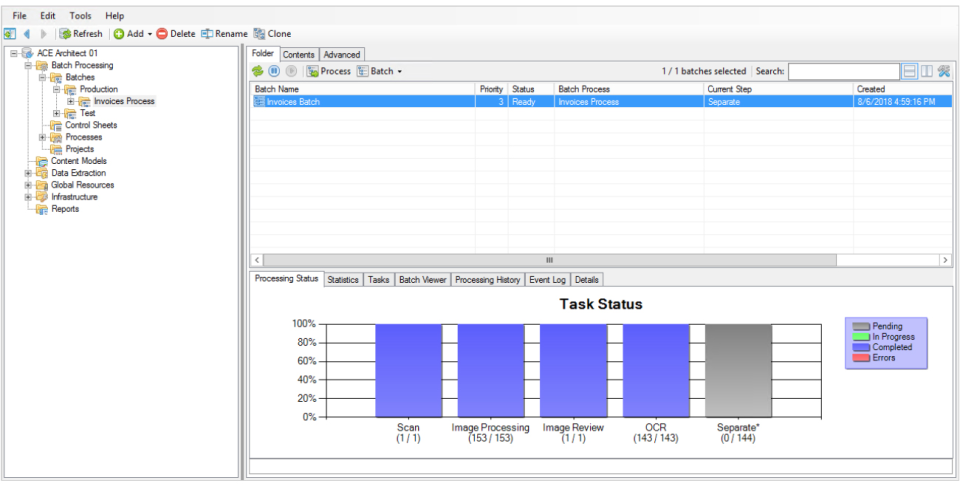Click the green refresh batches icon
Image resolution: width=960 pixels, height=500 pixels.
tap(258, 71)
